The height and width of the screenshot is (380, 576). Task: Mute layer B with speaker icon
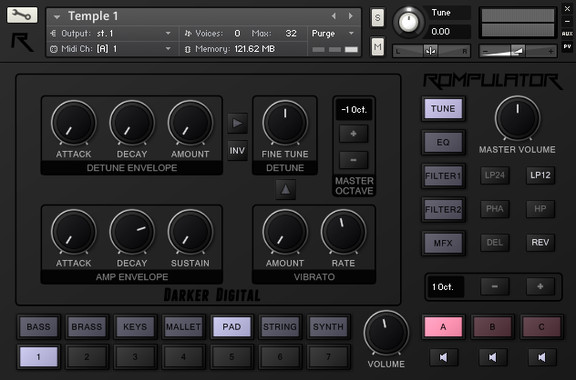pos(493,357)
